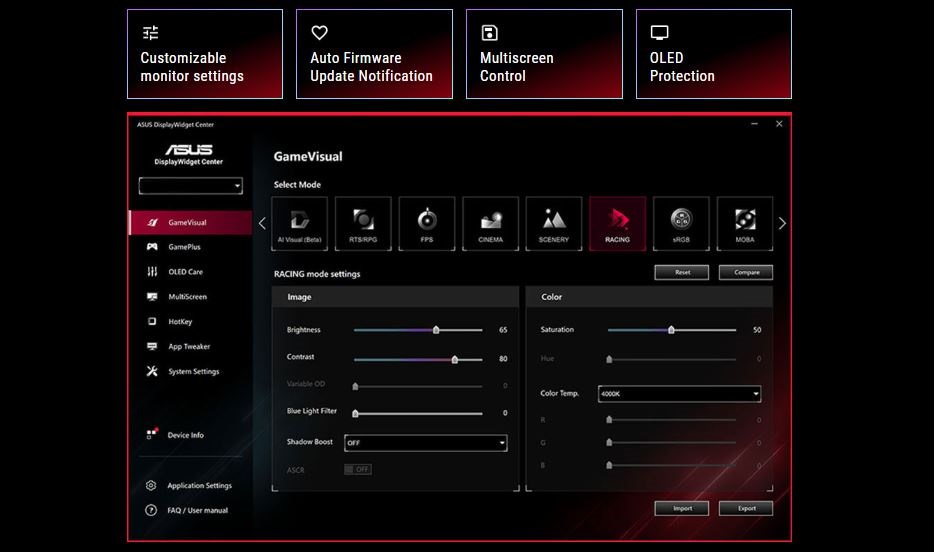
Task: Pick the SCENERY mode icon
Action: click(x=553, y=222)
